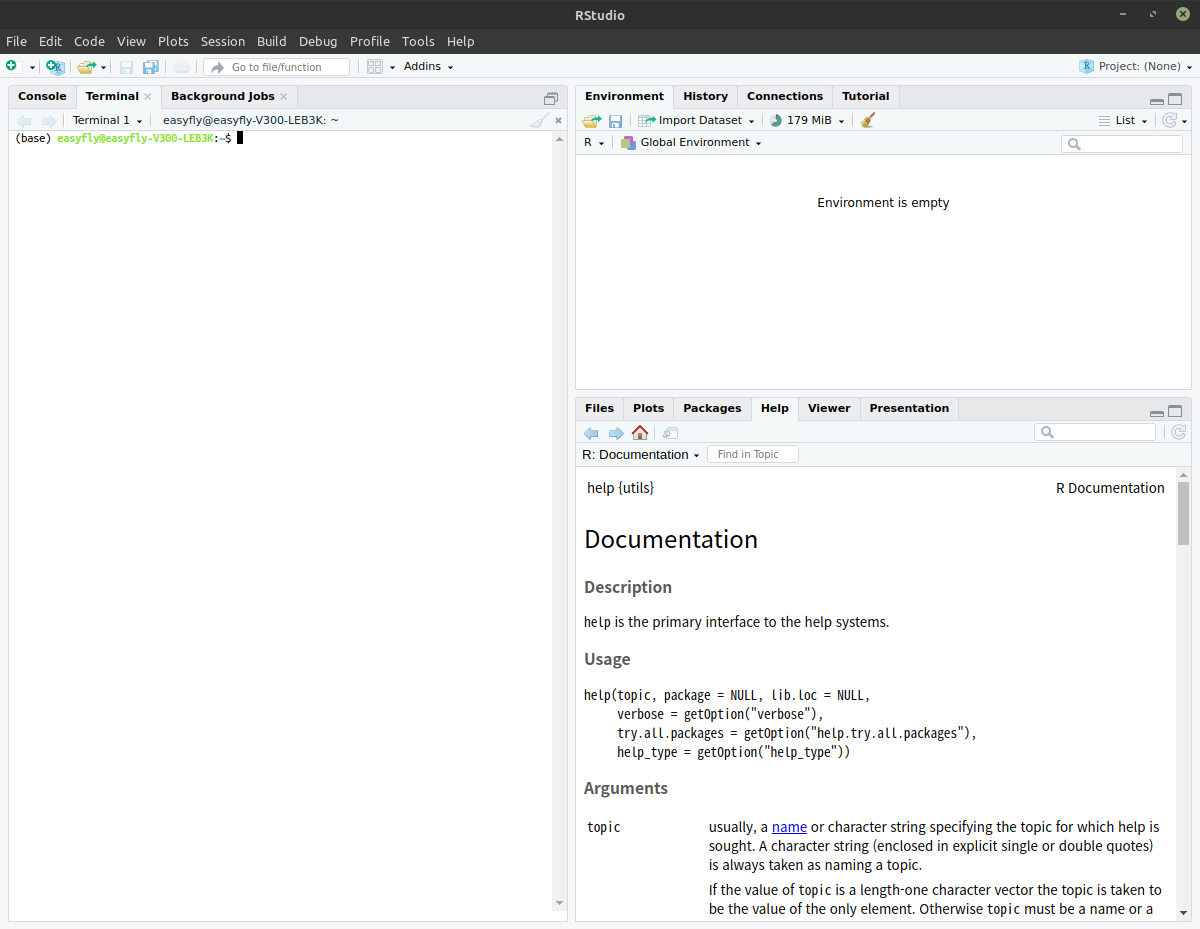The height and width of the screenshot is (929, 1200).
Task: Click the Help search field
Action: 1095,432
